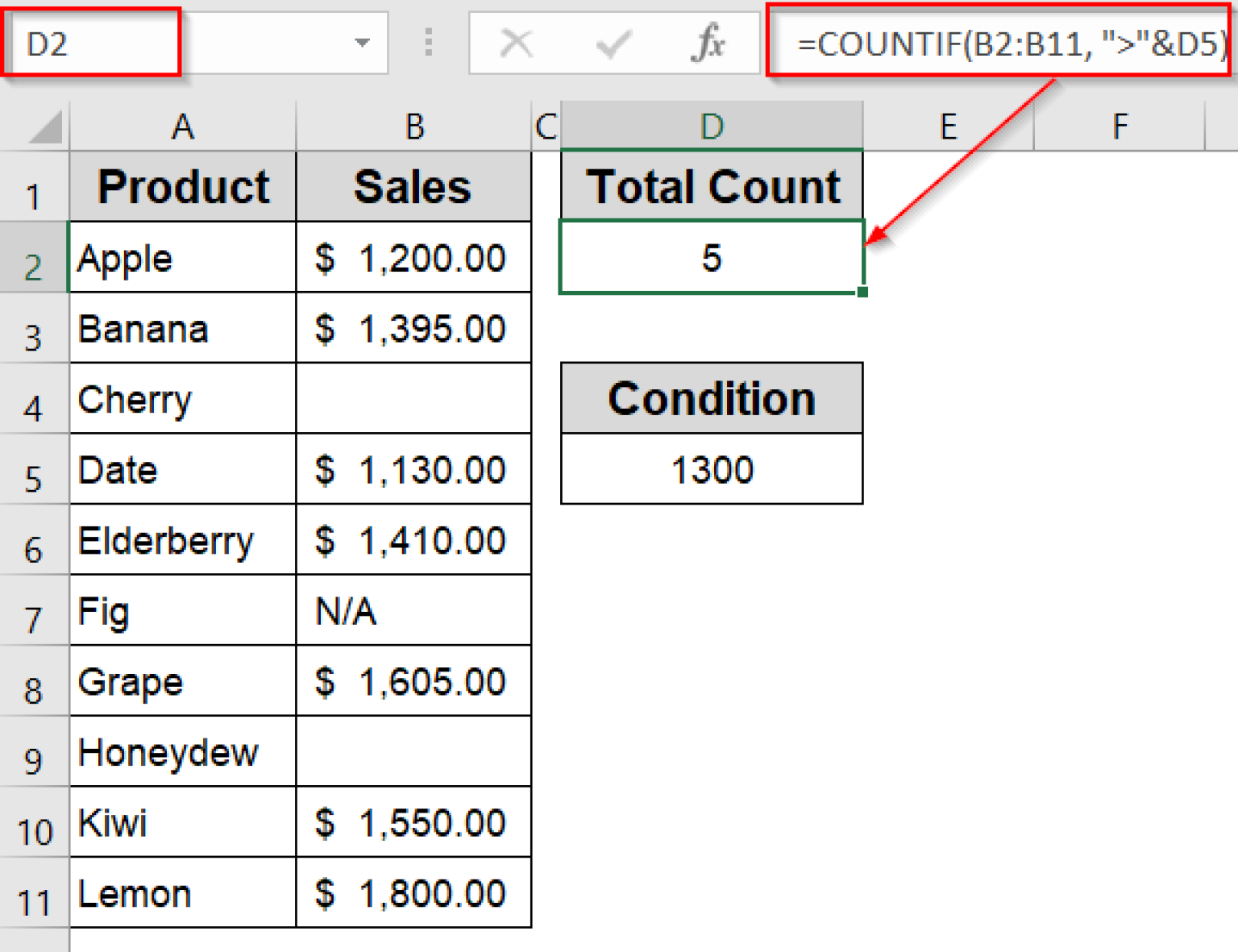This screenshot has width=1238, height=952.
Task: Click the Enter checkmark icon in formula bar
Action: [614, 43]
